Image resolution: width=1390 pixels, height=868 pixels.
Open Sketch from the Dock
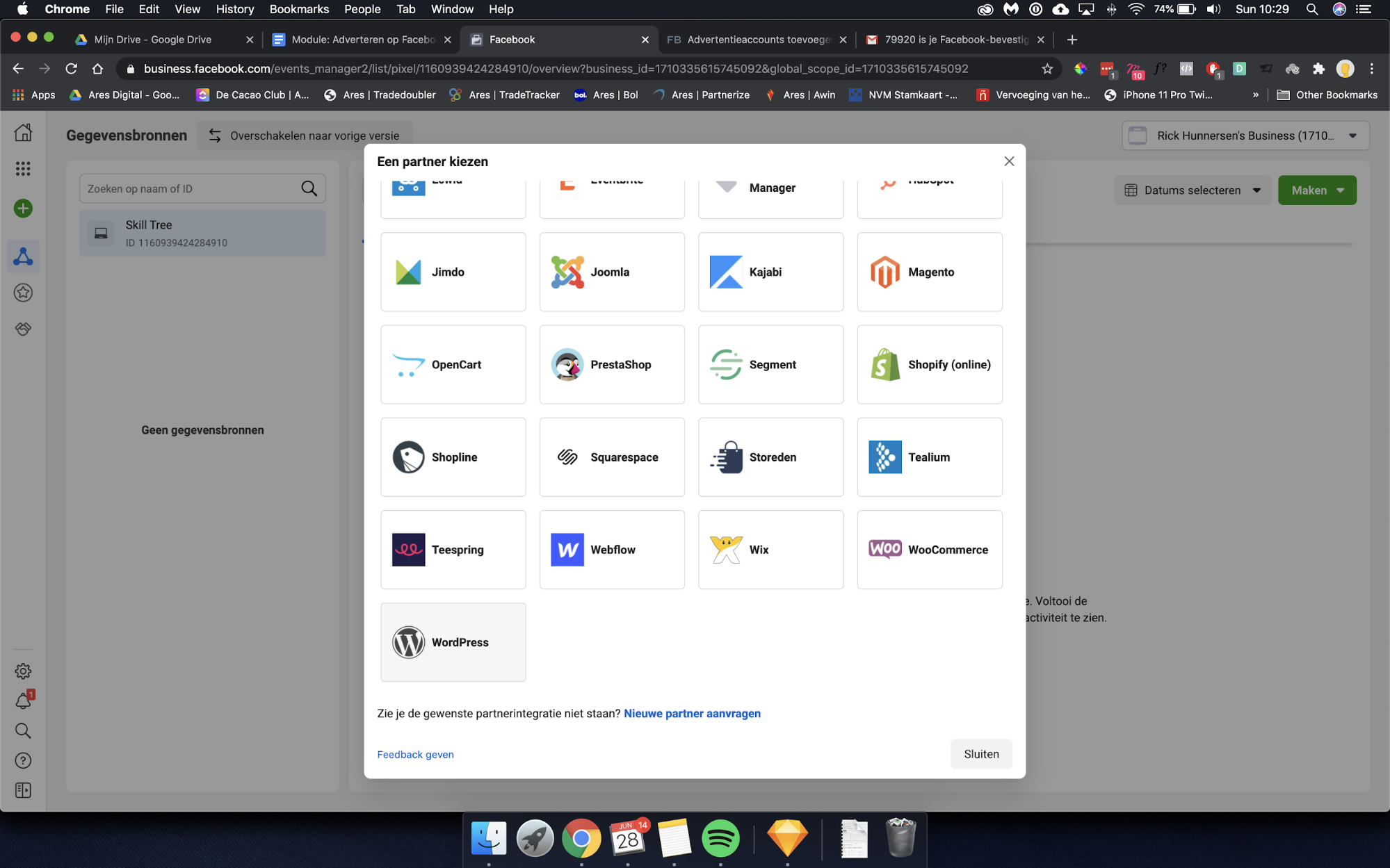pyautogui.click(x=787, y=838)
